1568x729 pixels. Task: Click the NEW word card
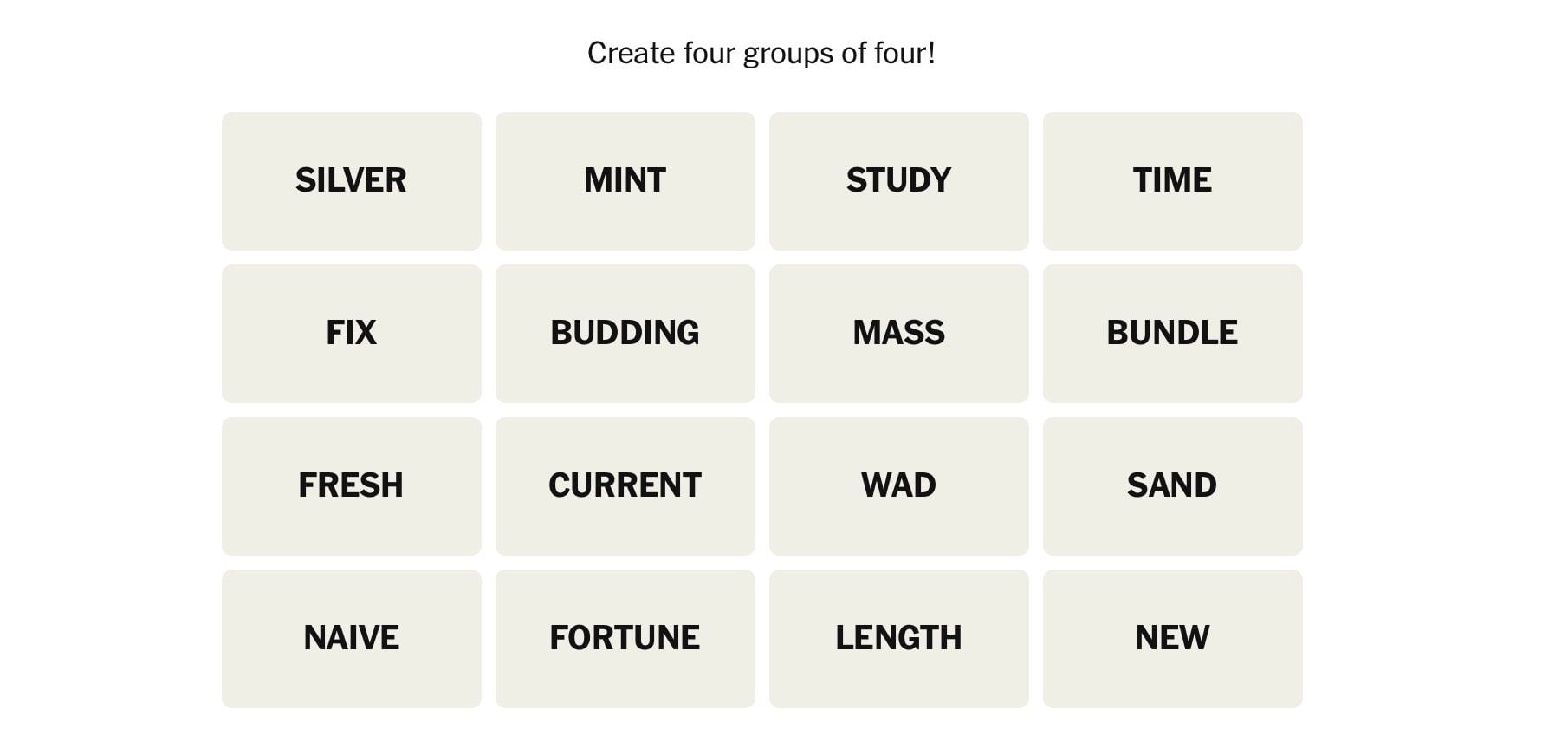click(1172, 638)
